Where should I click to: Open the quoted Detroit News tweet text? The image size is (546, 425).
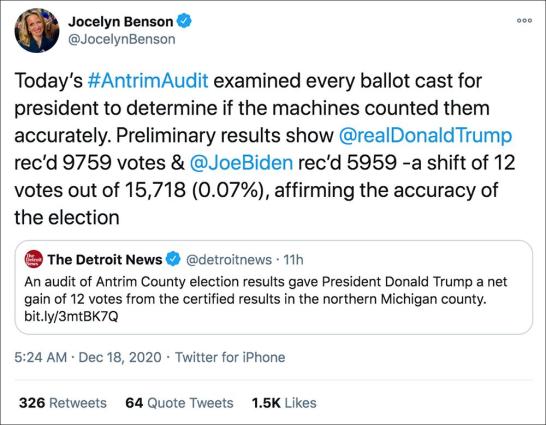(x=266, y=290)
